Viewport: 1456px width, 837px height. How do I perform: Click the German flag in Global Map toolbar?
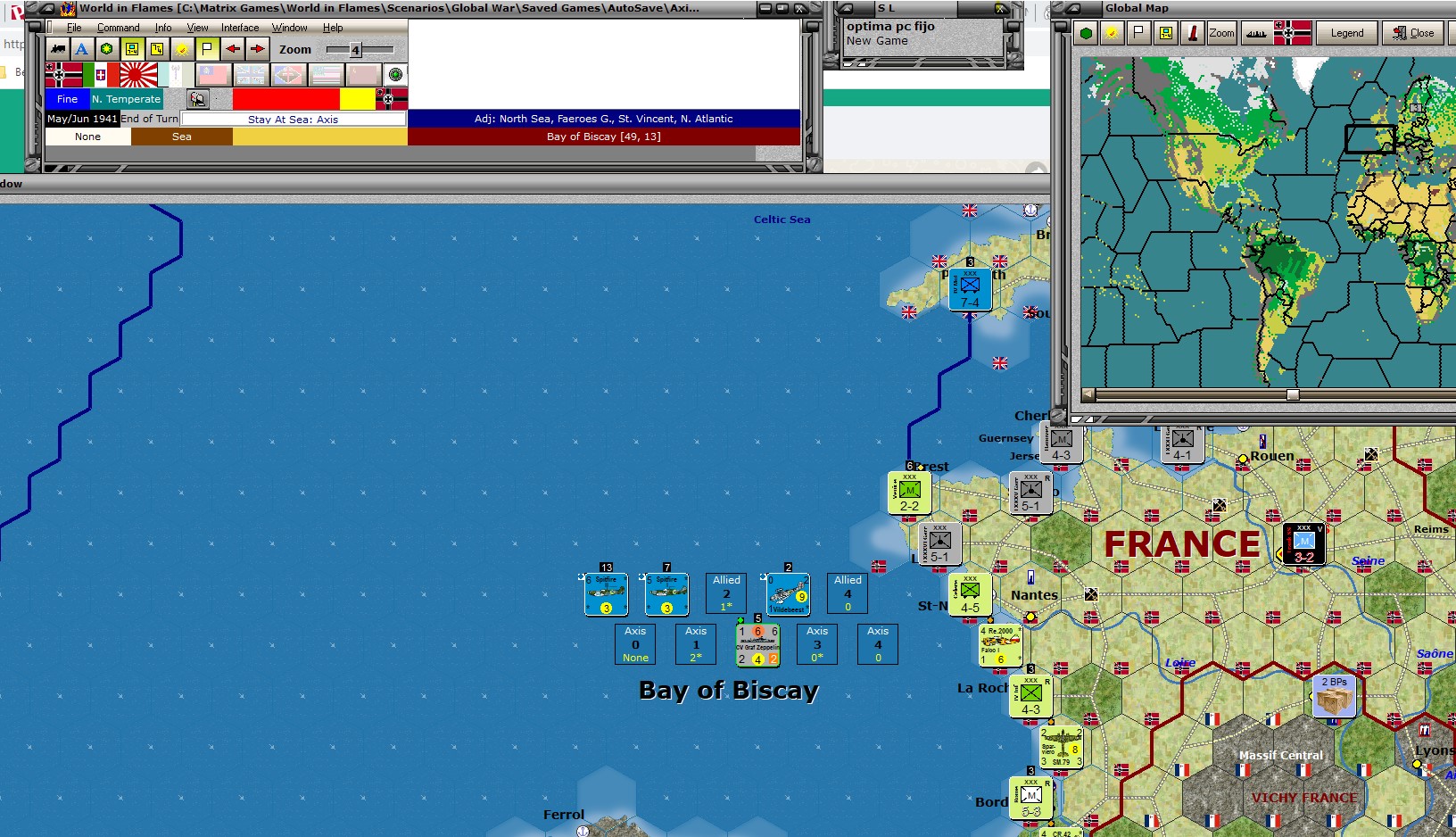point(1292,34)
